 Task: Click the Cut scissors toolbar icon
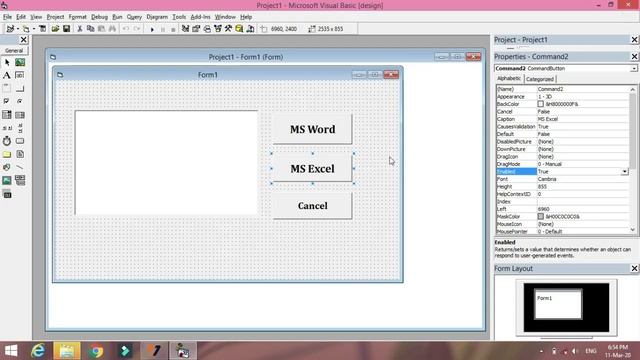tap(80, 29)
